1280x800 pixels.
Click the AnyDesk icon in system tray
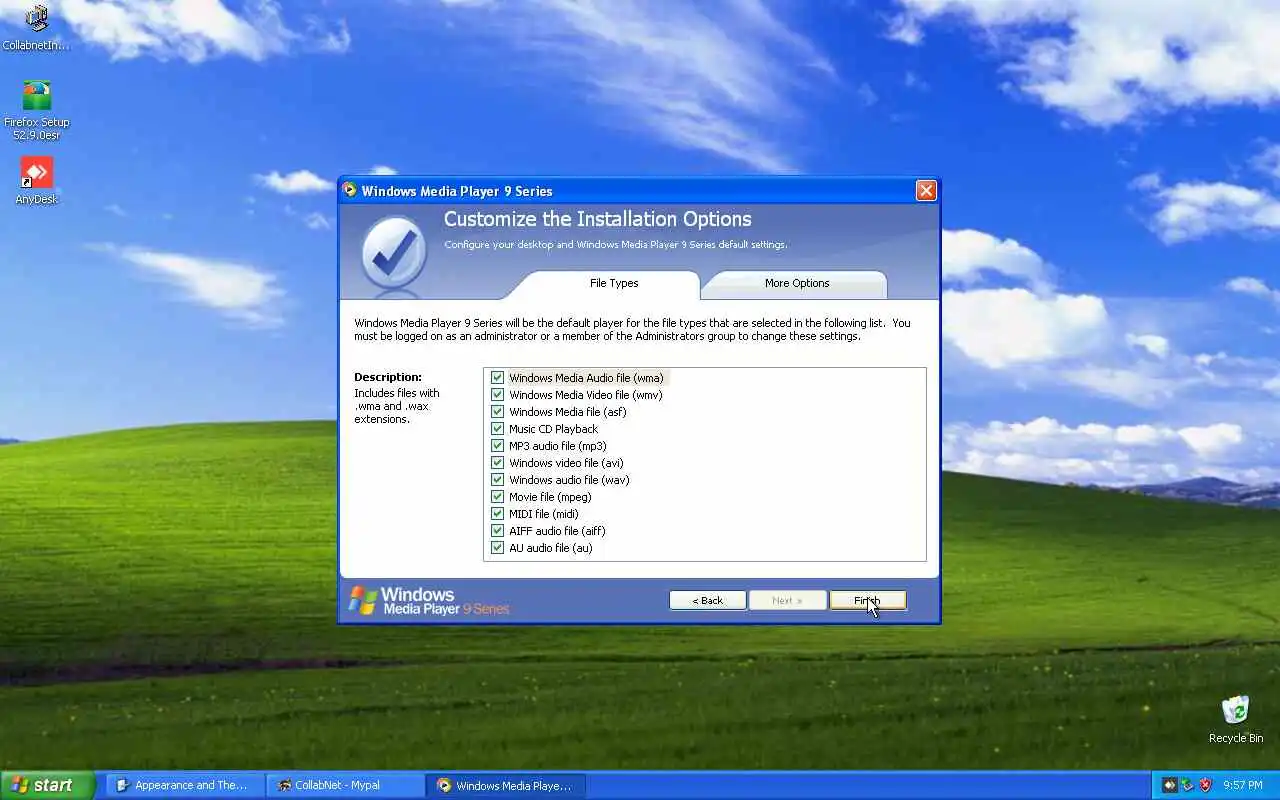pos(1169,785)
